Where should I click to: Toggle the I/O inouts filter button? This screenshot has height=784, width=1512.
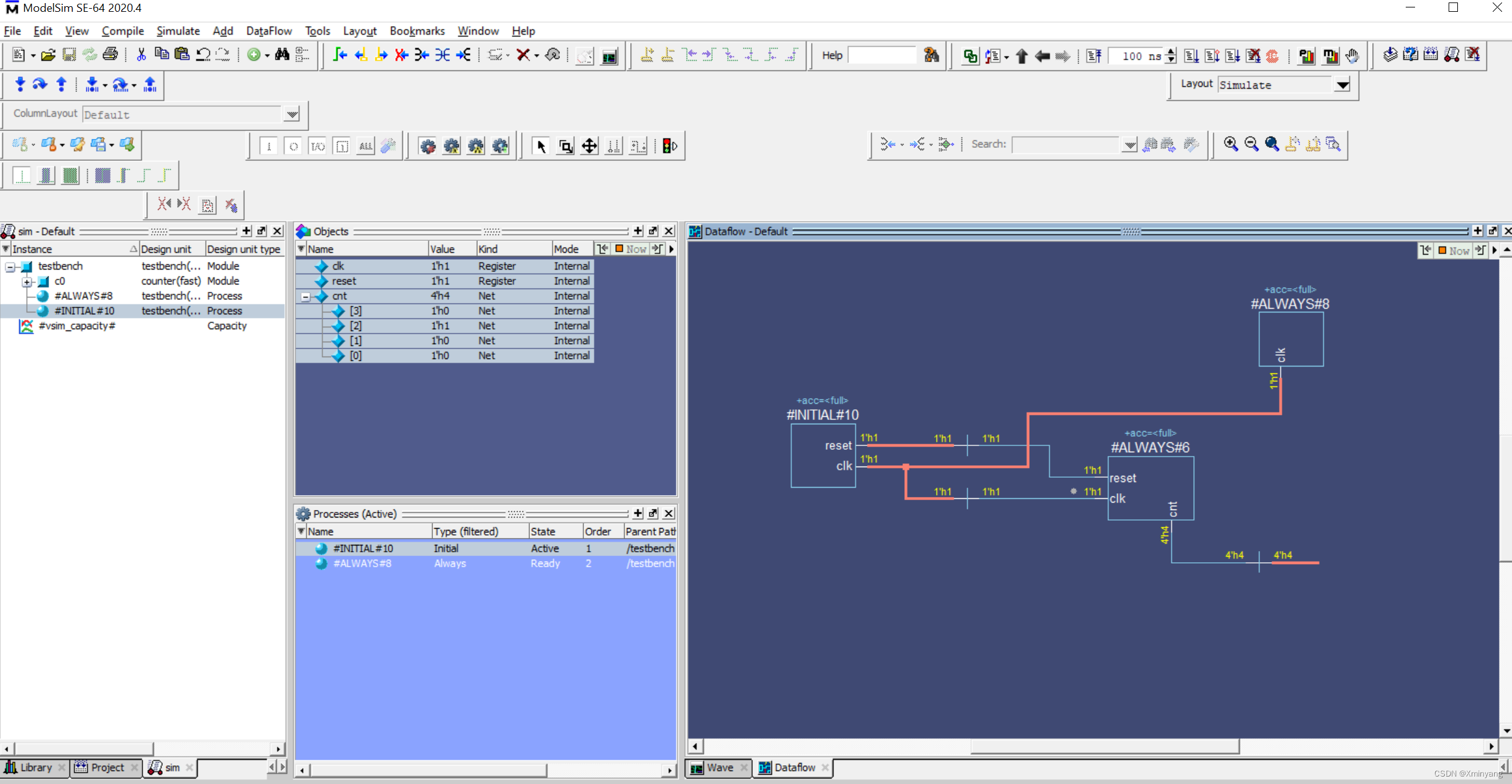318,146
